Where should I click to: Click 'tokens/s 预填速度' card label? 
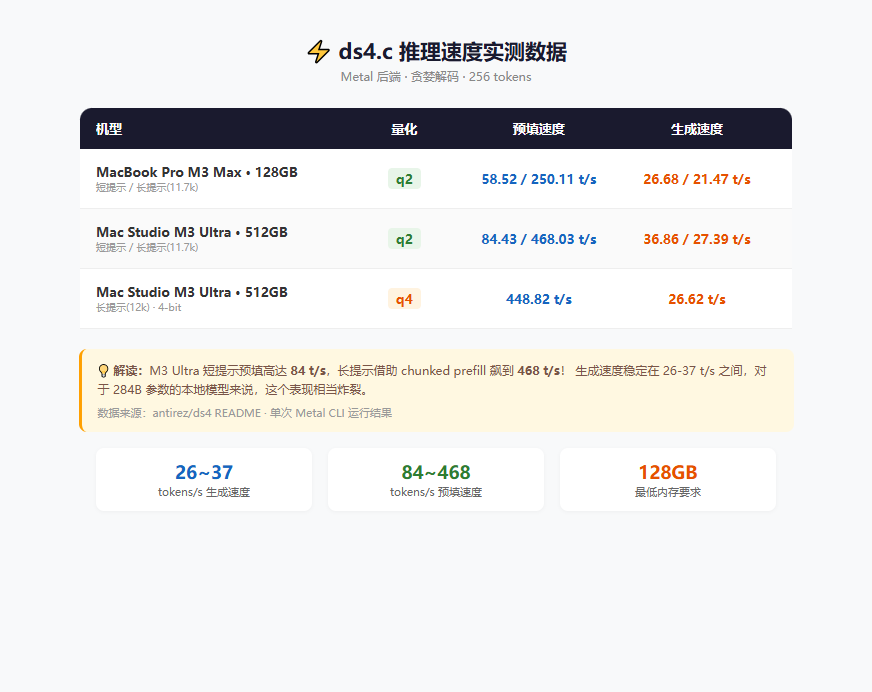[436, 492]
